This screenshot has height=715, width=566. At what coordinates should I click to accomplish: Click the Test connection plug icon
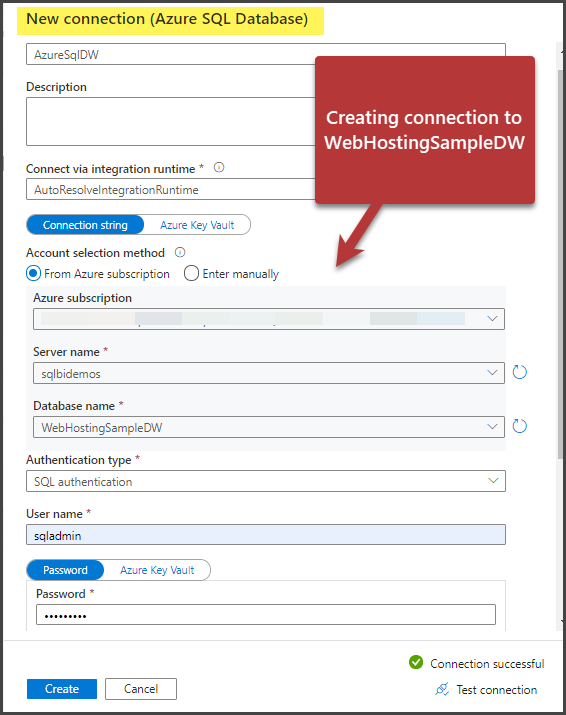coord(442,689)
